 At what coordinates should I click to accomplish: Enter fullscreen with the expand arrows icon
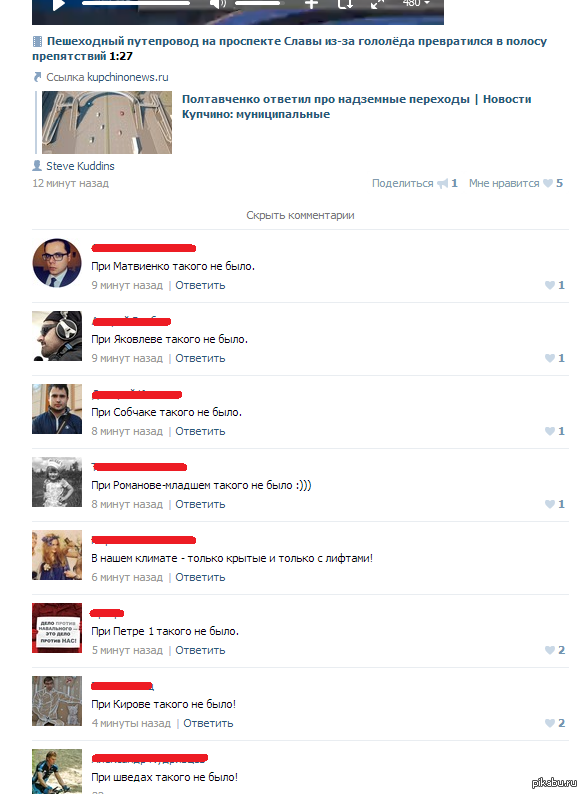point(377,4)
